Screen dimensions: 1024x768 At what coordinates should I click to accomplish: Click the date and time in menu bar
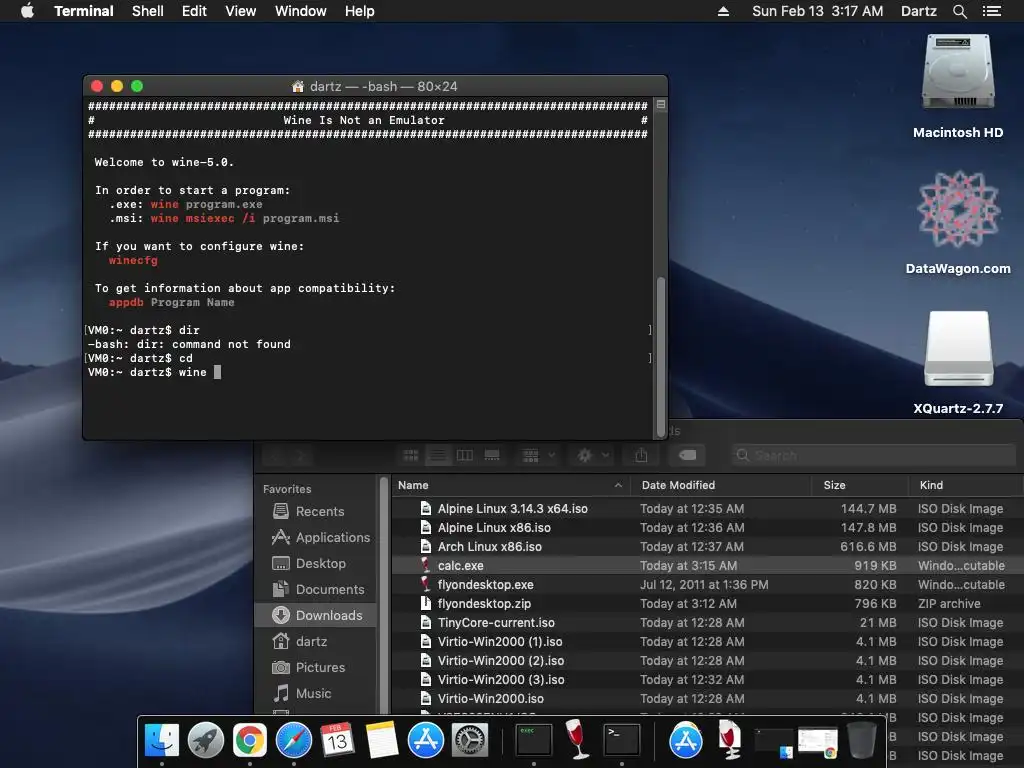click(818, 11)
